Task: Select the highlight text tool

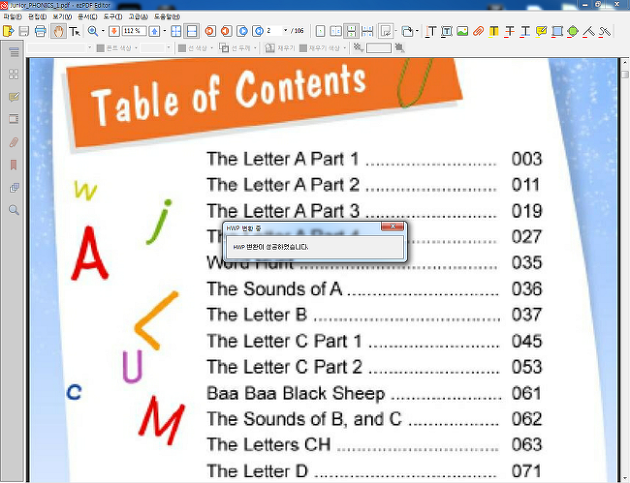Action: tap(494, 31)
